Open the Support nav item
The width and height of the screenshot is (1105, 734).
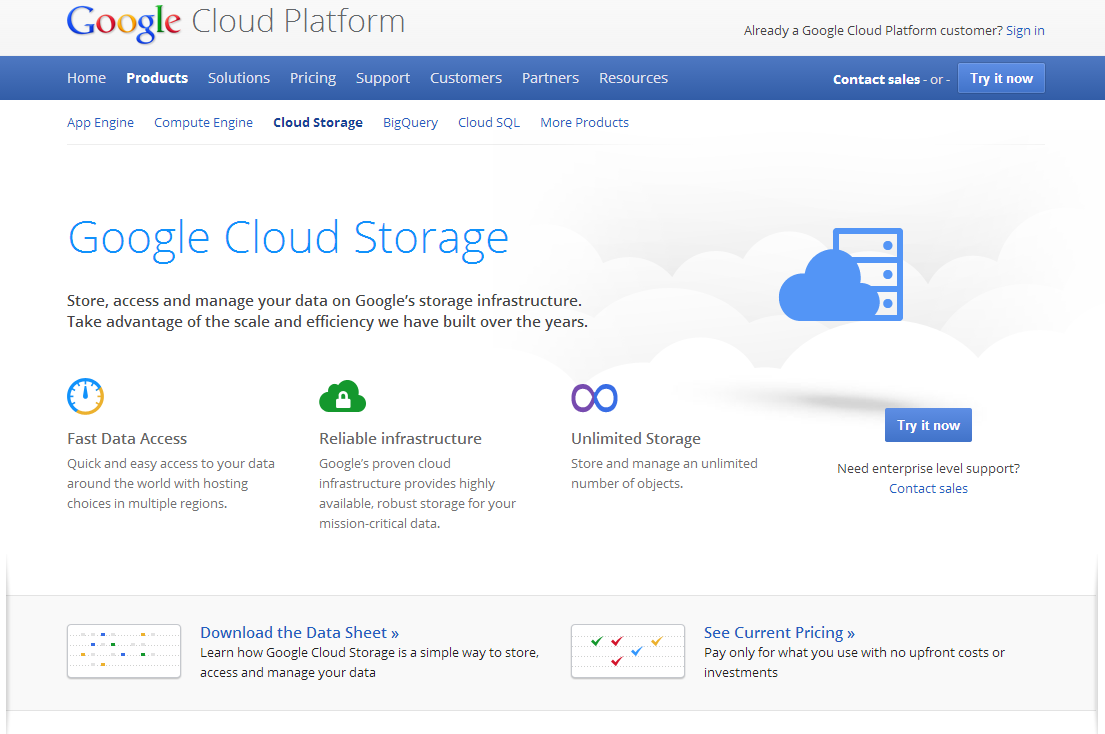click(383, 78)
